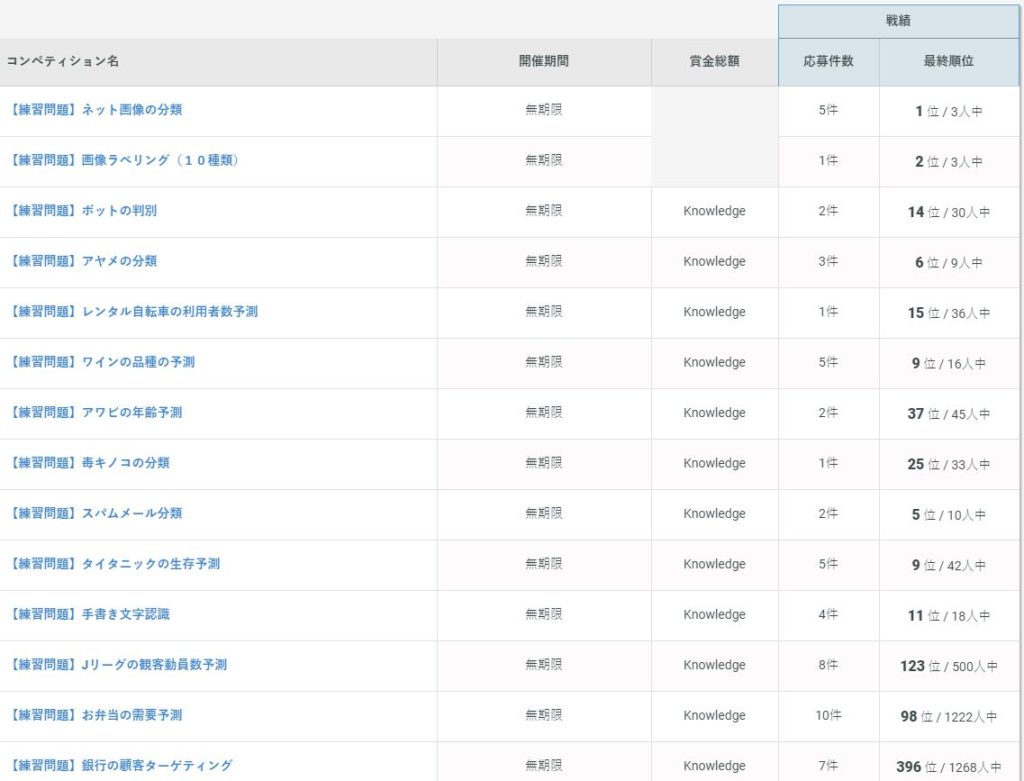Image resolution: width=1024 pixels, height=781 pixels.
Task: Open お弁当の需要予測 competition link
Action: coord(95,715)
